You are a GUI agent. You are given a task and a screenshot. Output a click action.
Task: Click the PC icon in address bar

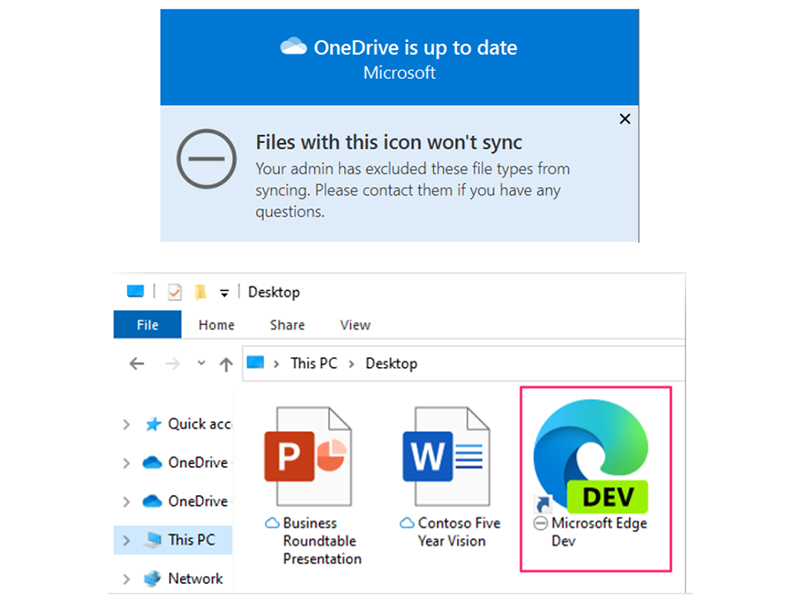(x=255, y=363)
